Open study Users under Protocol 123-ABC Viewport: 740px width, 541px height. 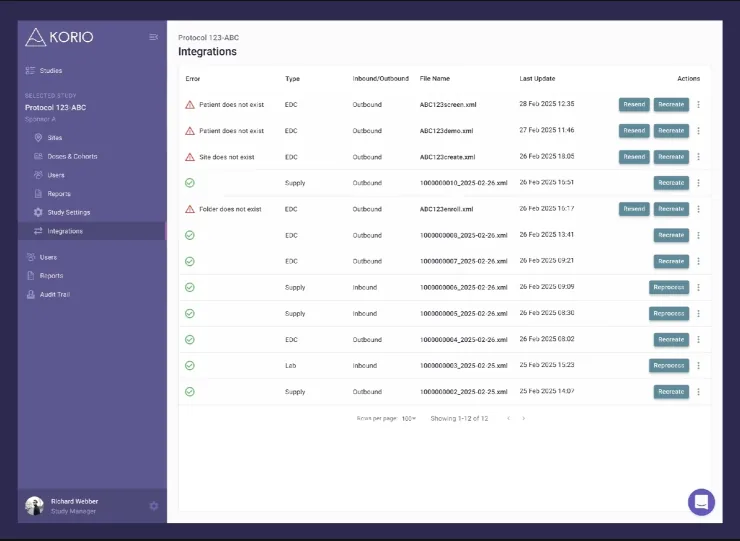[56, 175]
